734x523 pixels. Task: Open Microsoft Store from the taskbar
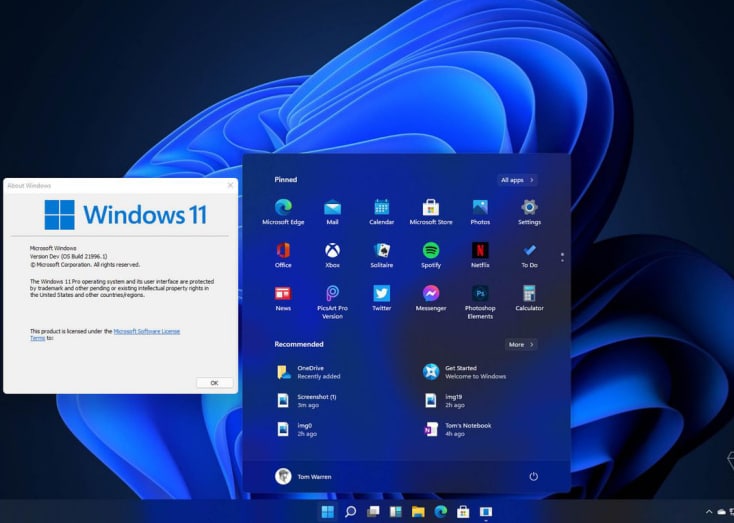[x=463, y=511]
